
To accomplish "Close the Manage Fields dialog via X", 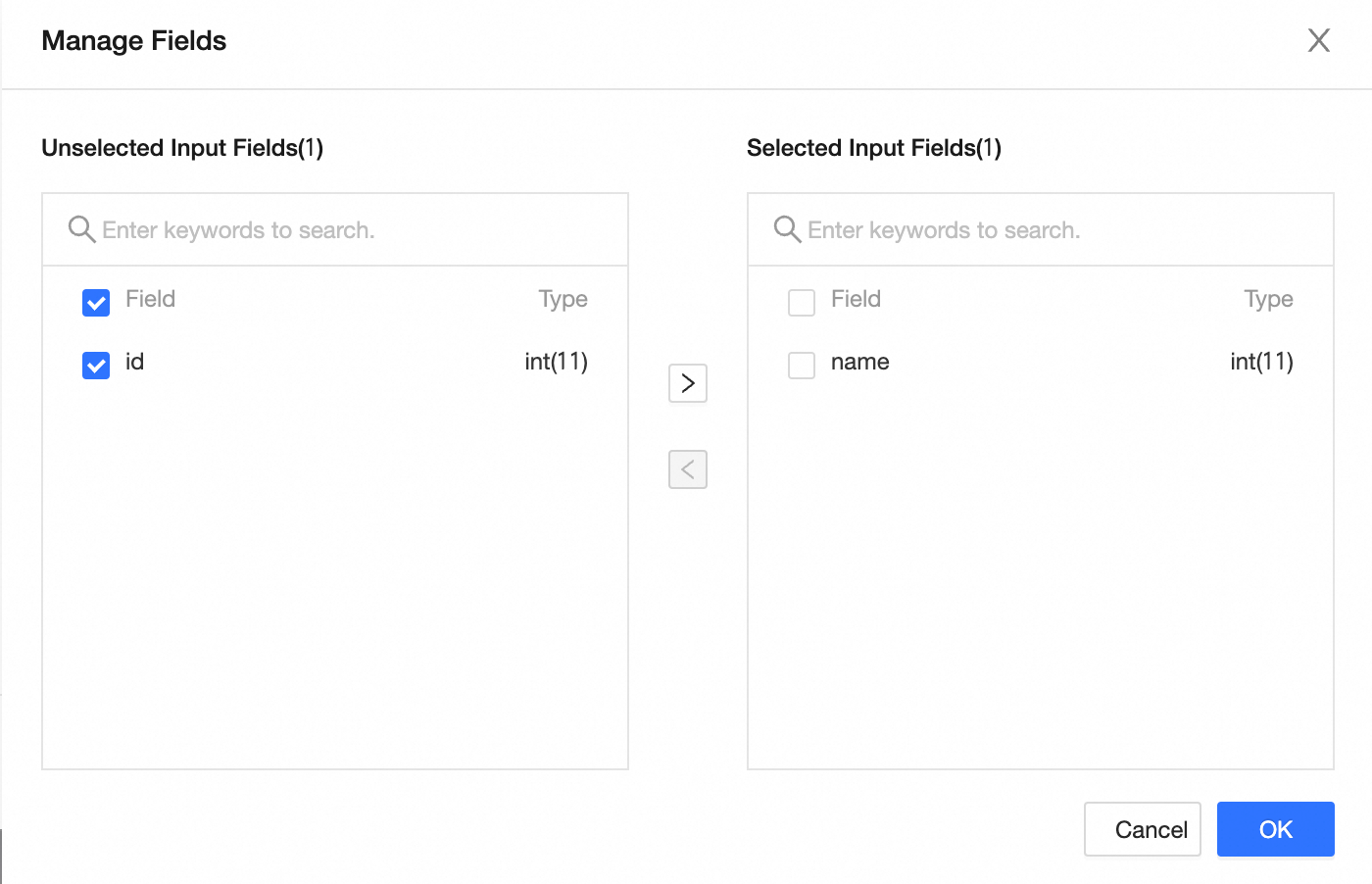I will point(1318,40).
